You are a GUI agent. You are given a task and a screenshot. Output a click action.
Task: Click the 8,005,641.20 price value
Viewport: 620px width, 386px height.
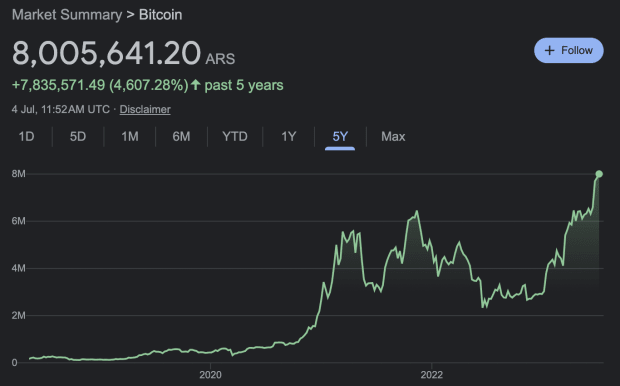click(107, 53)
